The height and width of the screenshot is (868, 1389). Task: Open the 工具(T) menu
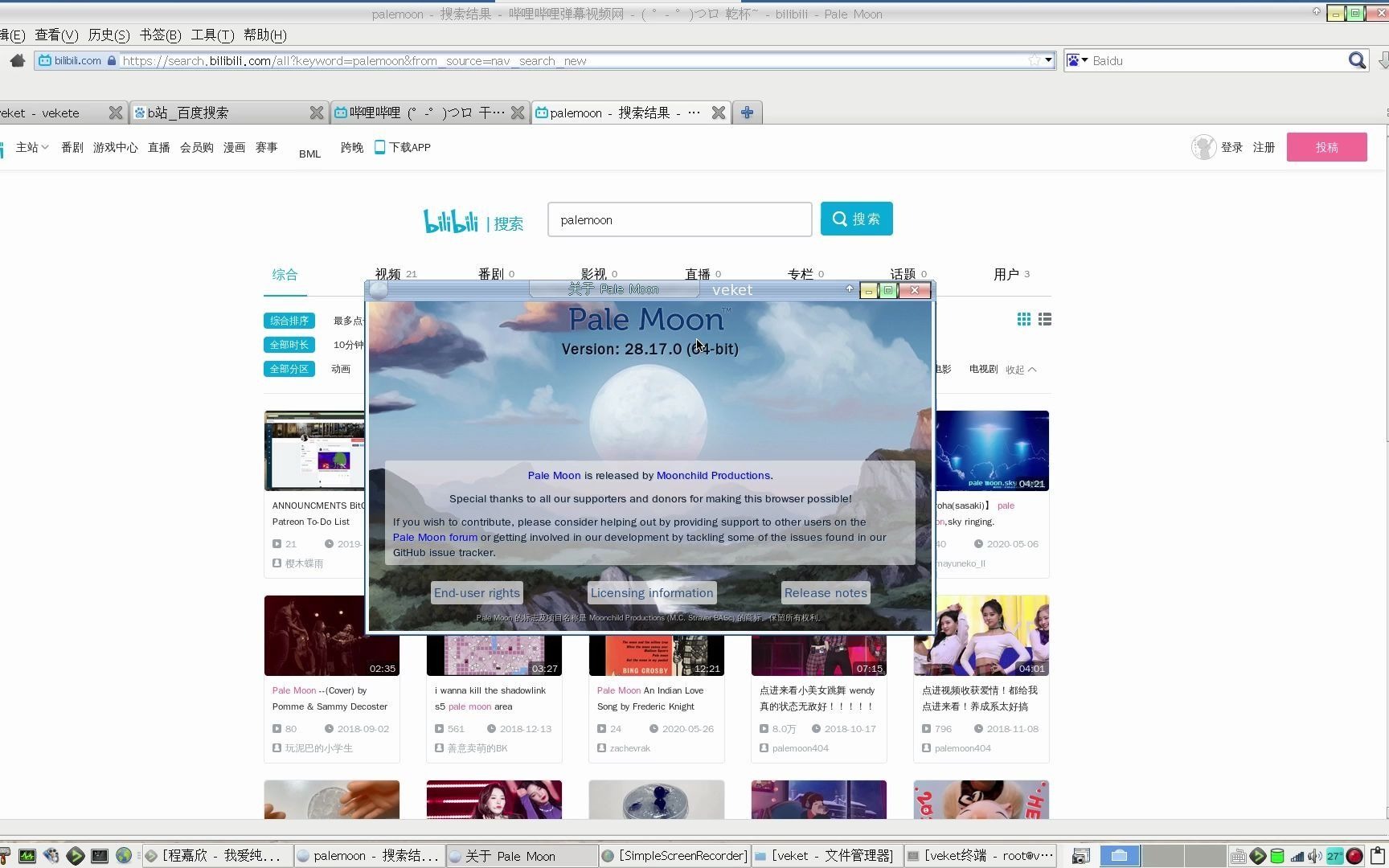pyautogui.click(x=212, y=35)
